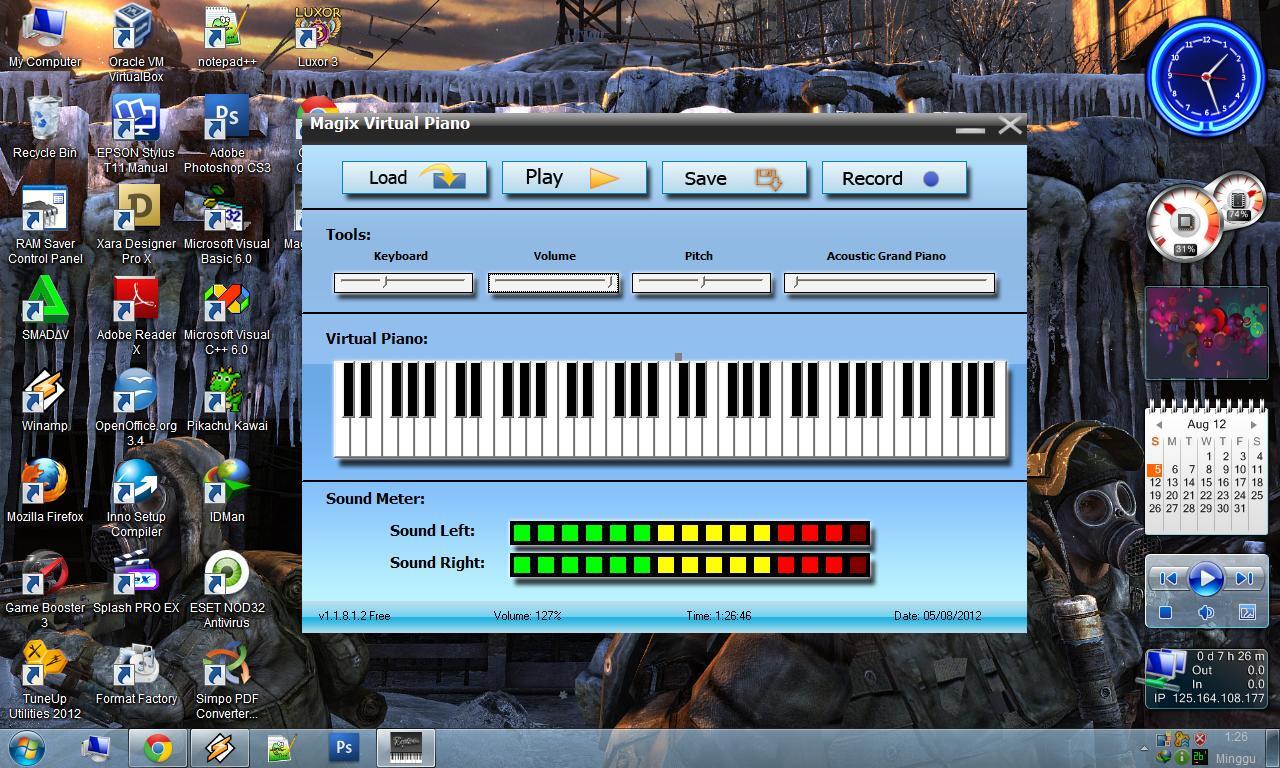The height and width of the screenshot is (768, 1280).
Task: Go to previous month in calendar gadget
Action: pos(1159,424)
